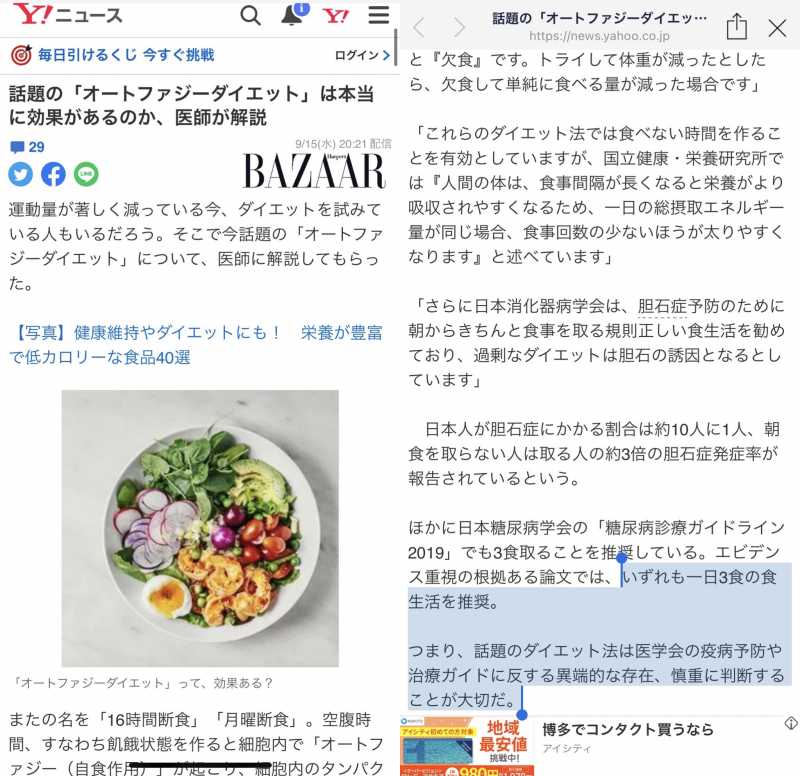Tap the Yahoo!ニュース logo
This screenshot has width=800, height=776.
click(x=67, y=14)
